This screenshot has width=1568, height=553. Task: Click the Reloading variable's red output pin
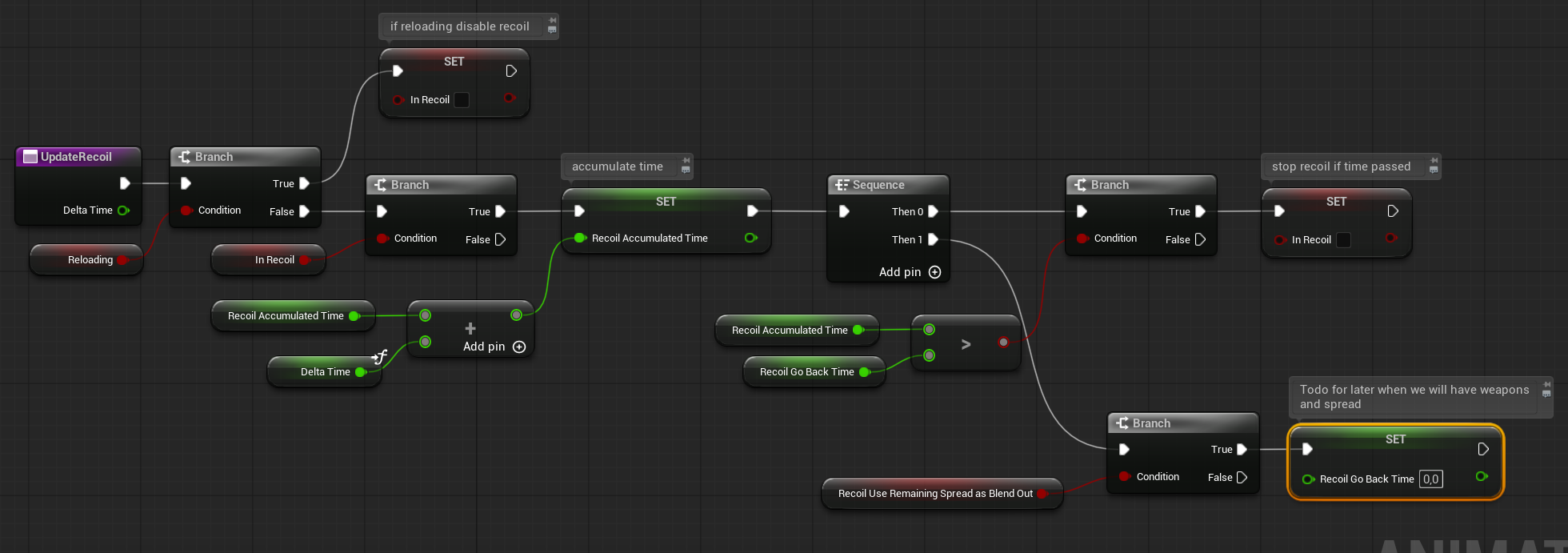(x=122, y=260)
